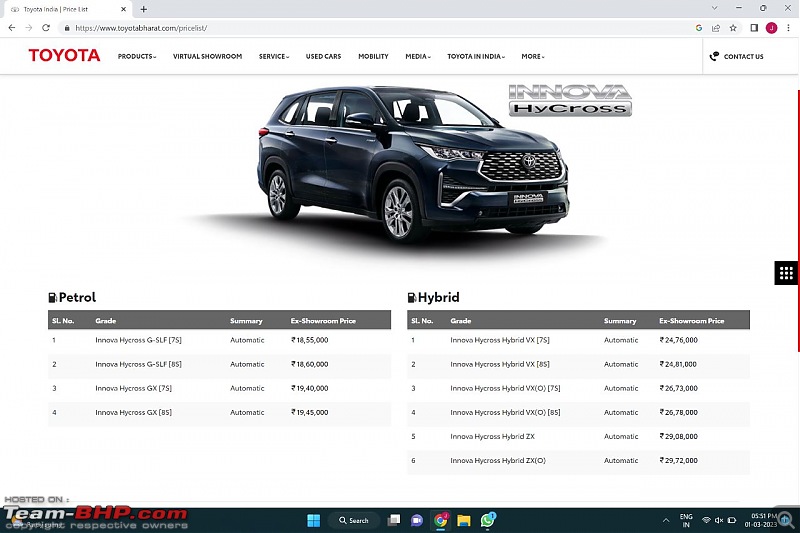Expand TOYOTA IN INDIA menu
Viewport: 800px width, 533px height.
click(476, 56)
